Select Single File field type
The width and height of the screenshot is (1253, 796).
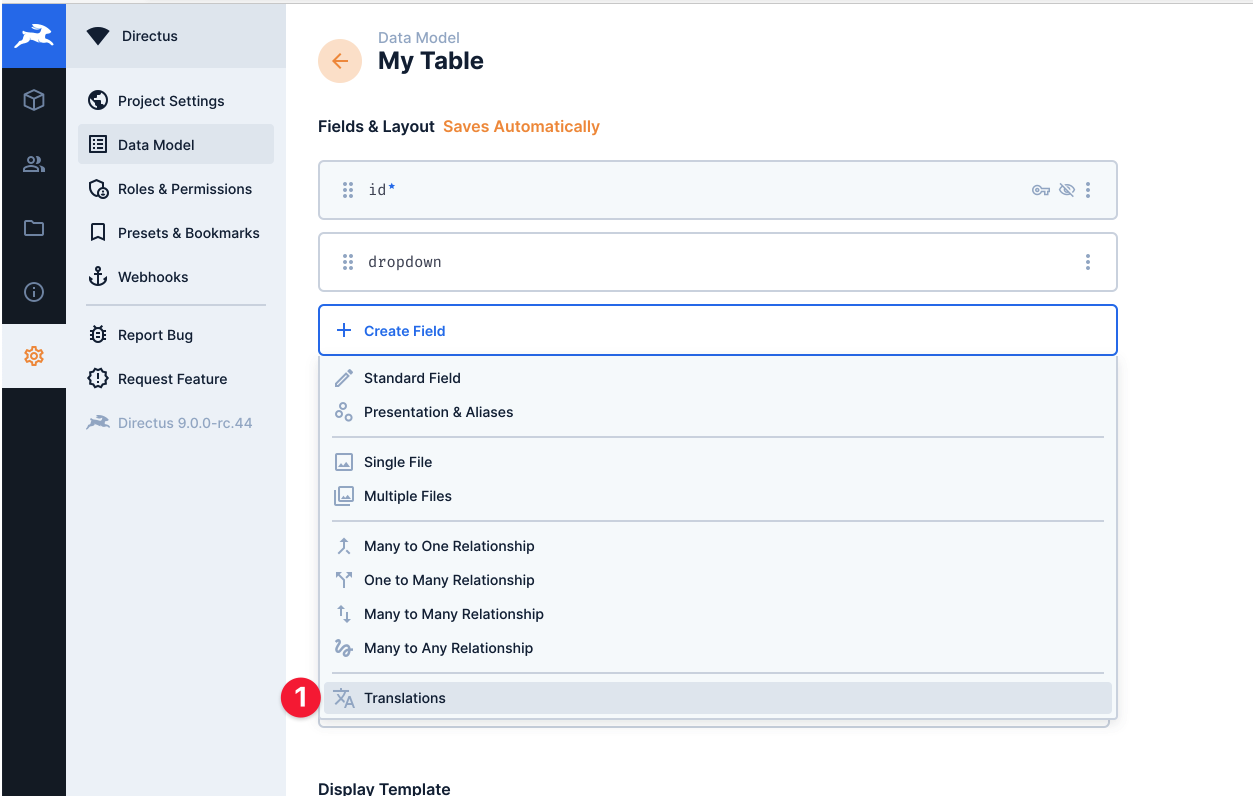tap(717, 462)
